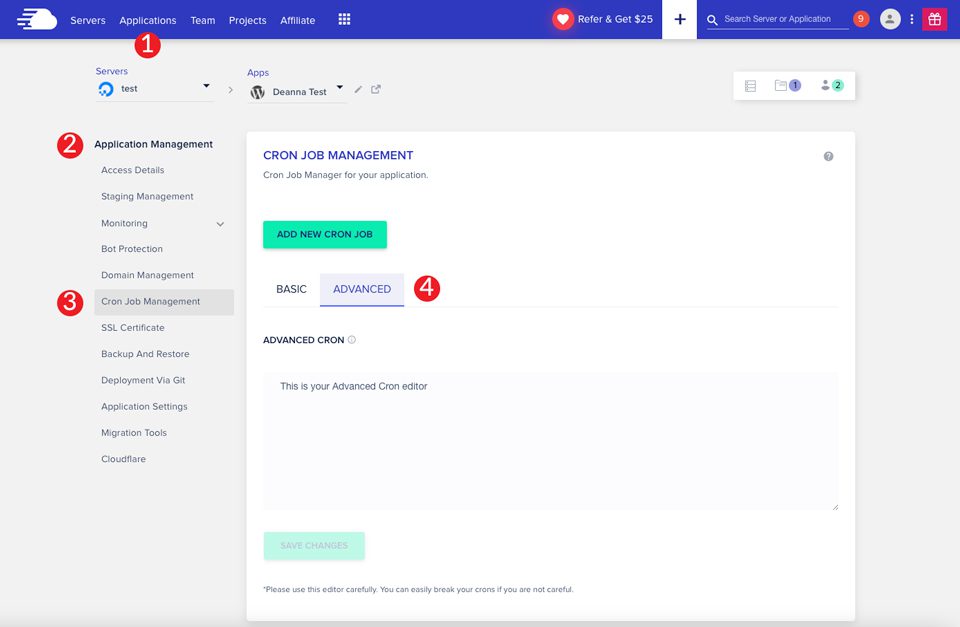Click ADD NEW CRON JOB
Image resolution: width=960 pixels, height=627 pixels.
coord(324,234)
